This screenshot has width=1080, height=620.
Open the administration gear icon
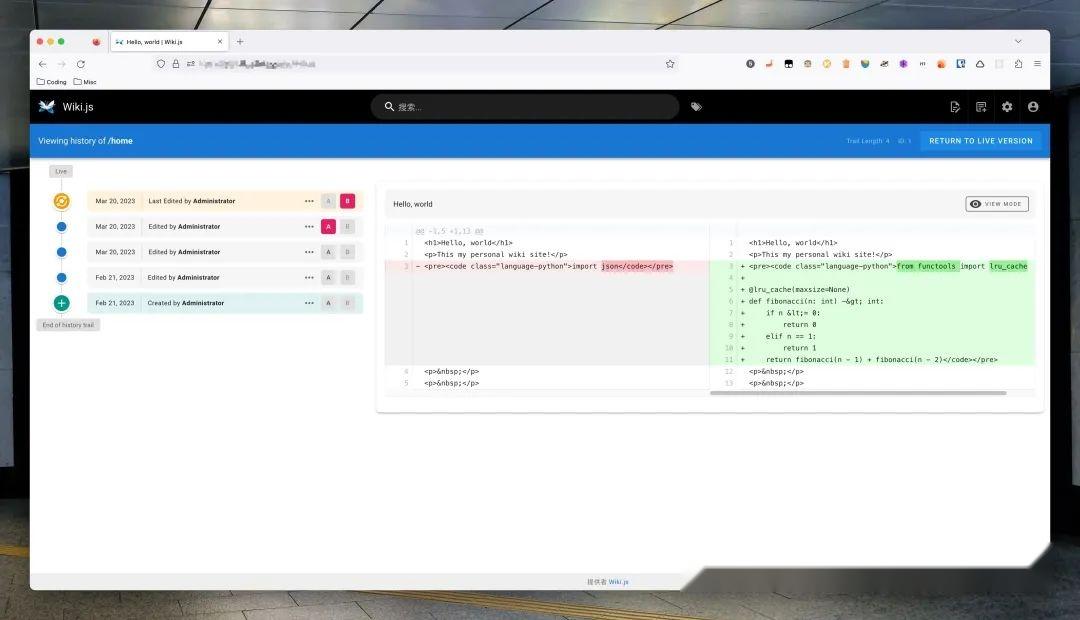click(1007, 107)
